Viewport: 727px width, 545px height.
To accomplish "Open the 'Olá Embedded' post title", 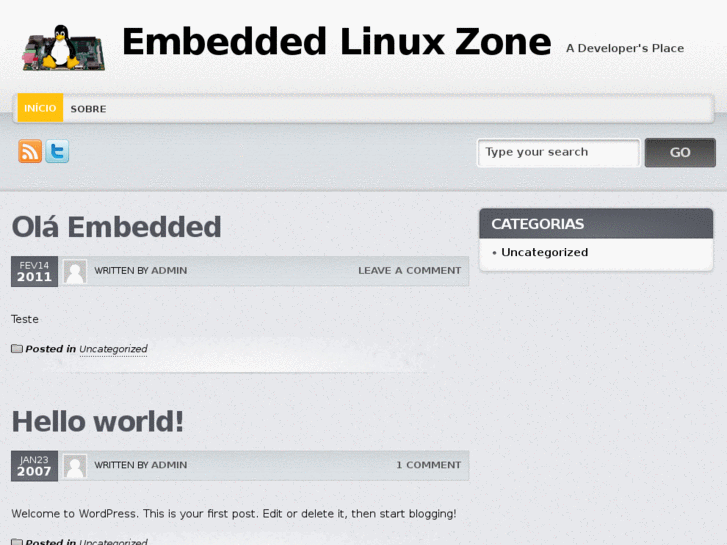I will pyautogui.click(x=116, y=227).
